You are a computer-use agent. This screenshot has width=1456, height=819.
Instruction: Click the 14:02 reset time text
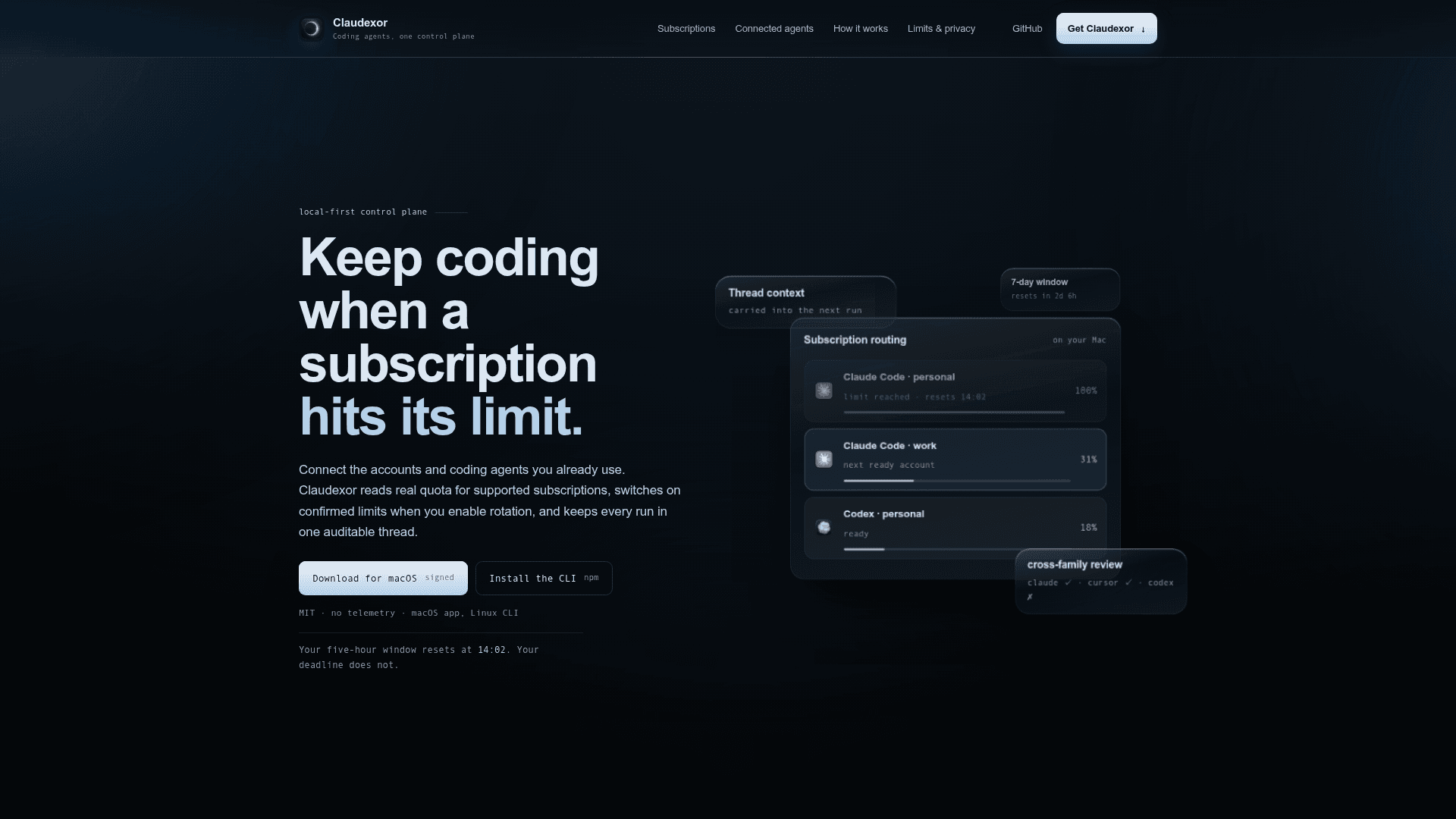click(x=491, y=650)
